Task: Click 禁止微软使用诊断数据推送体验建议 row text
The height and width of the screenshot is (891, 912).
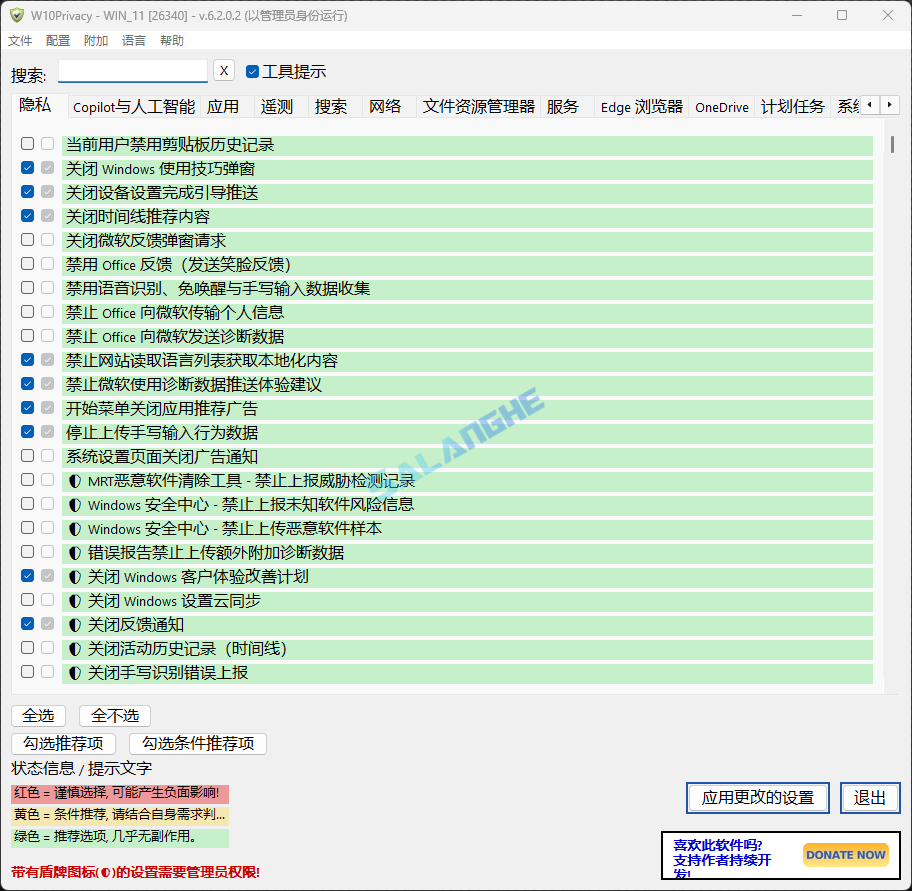Action: pos(194,384)
